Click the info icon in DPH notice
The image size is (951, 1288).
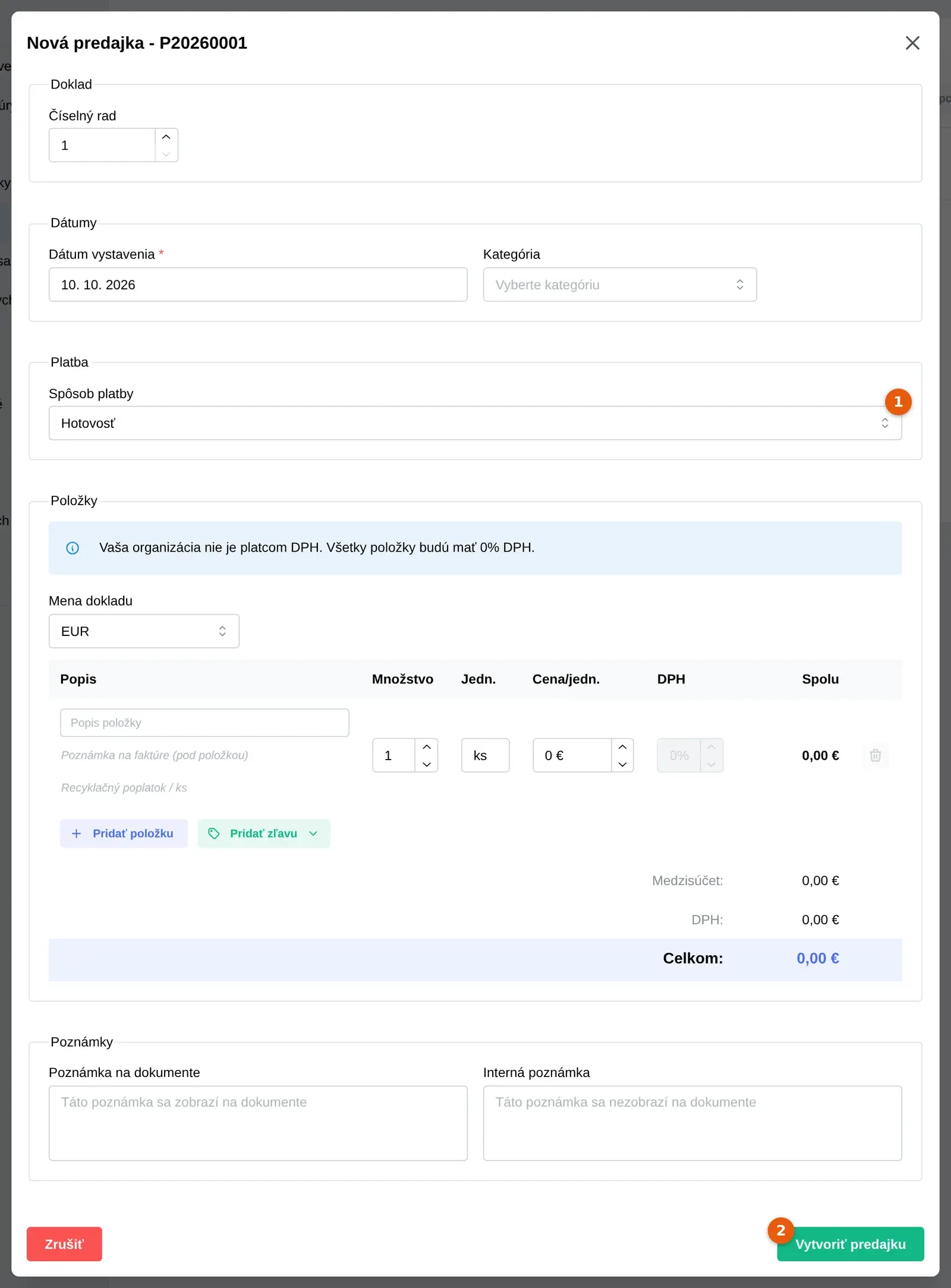click(x=73, y=548)
